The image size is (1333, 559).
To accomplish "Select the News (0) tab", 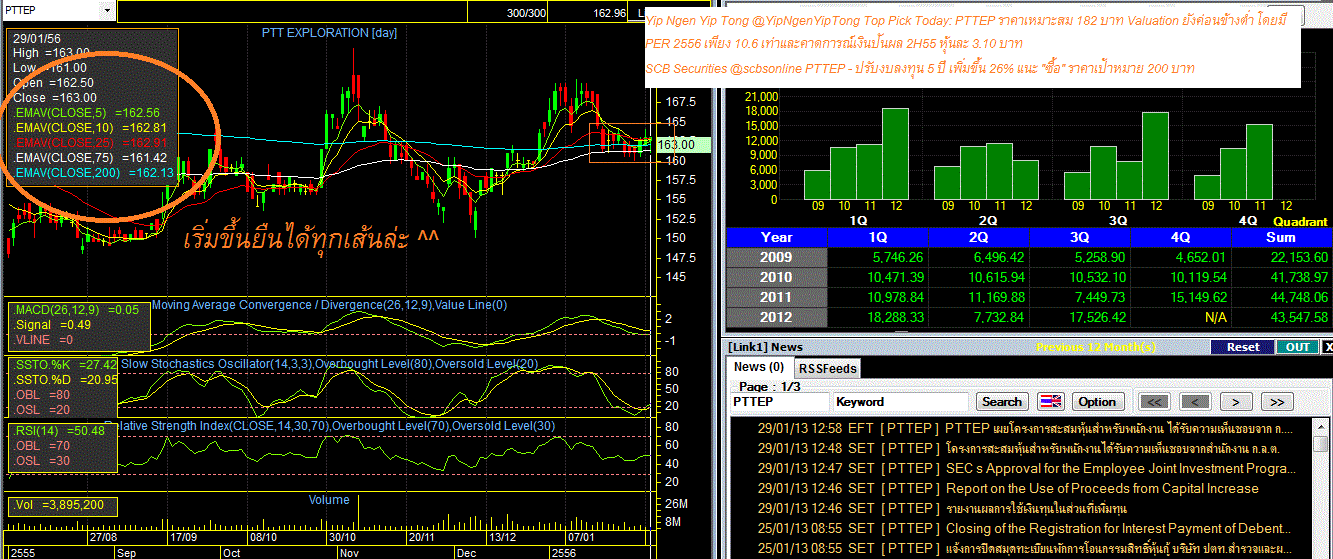I will 759,368.
